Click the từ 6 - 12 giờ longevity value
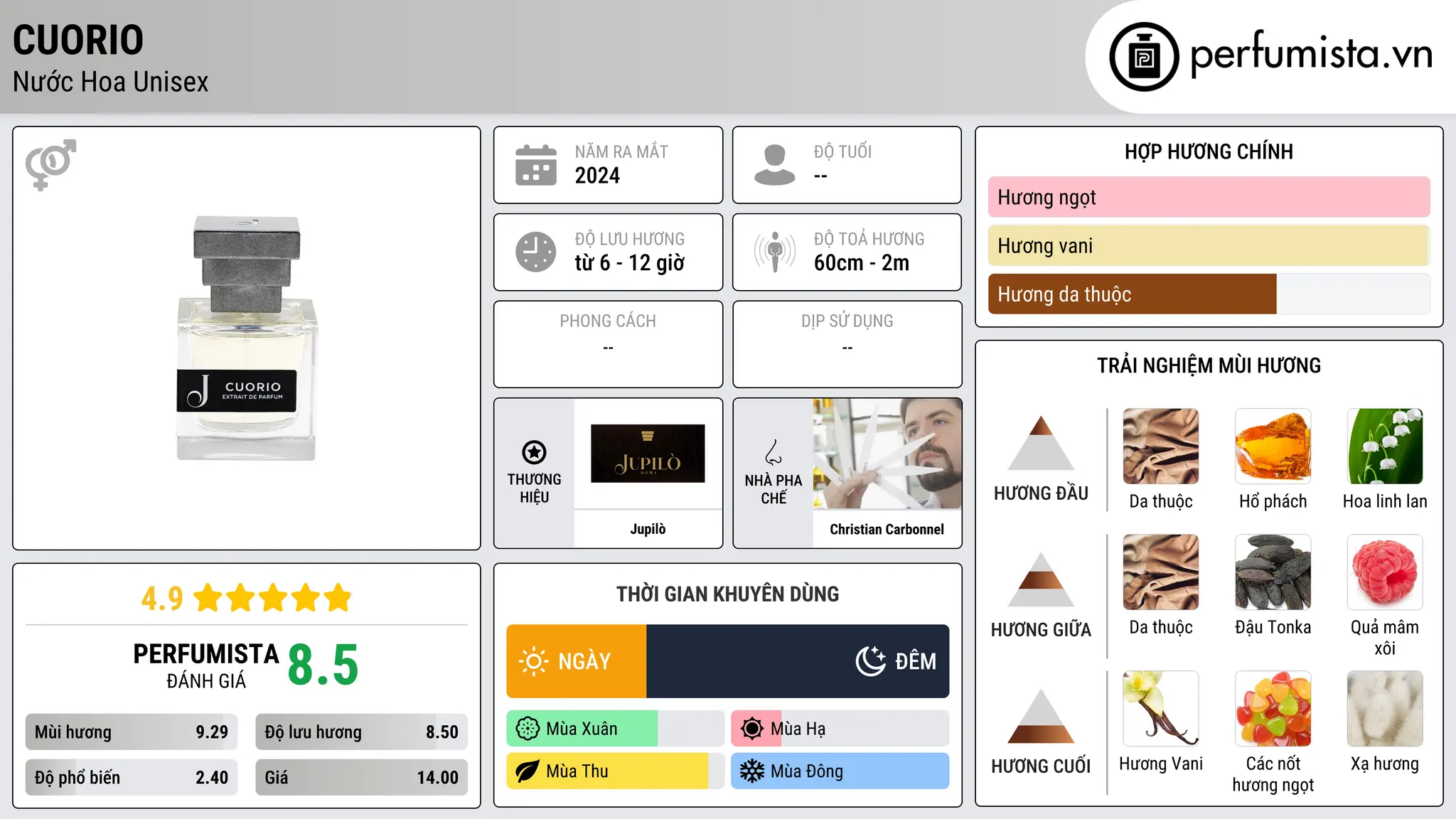This screenshot has width=1456, height=819. (x=630, y=263)
